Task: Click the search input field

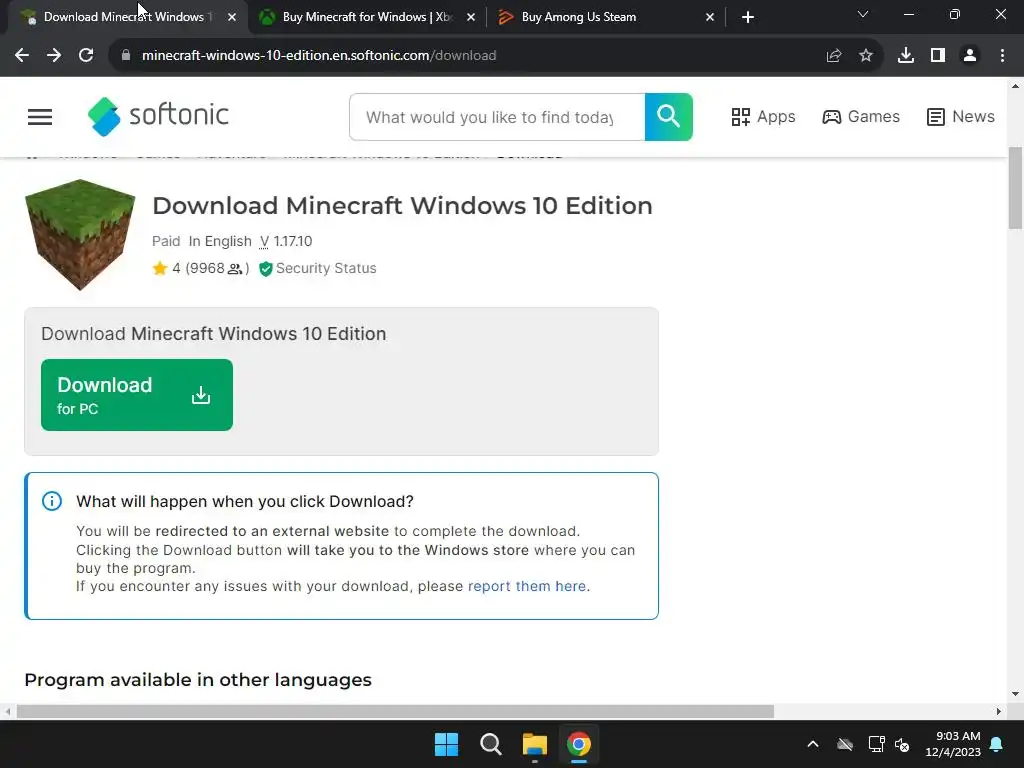Action: click(x=497, y=117)
